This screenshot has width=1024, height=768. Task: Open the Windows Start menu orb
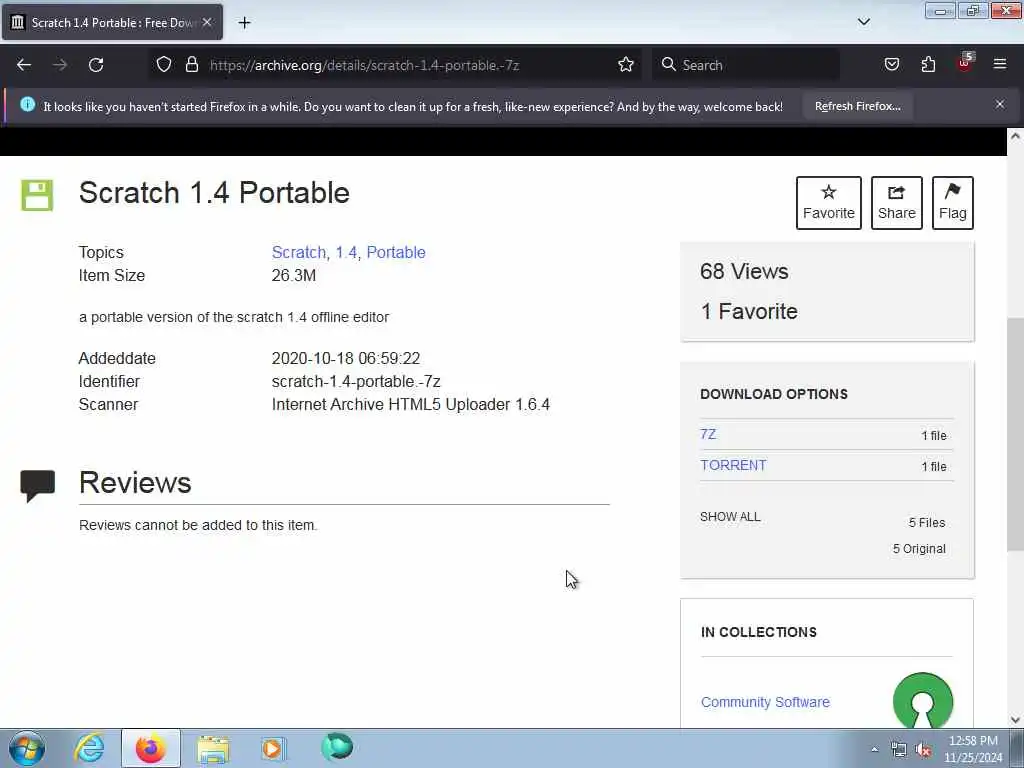pos(27,748)
